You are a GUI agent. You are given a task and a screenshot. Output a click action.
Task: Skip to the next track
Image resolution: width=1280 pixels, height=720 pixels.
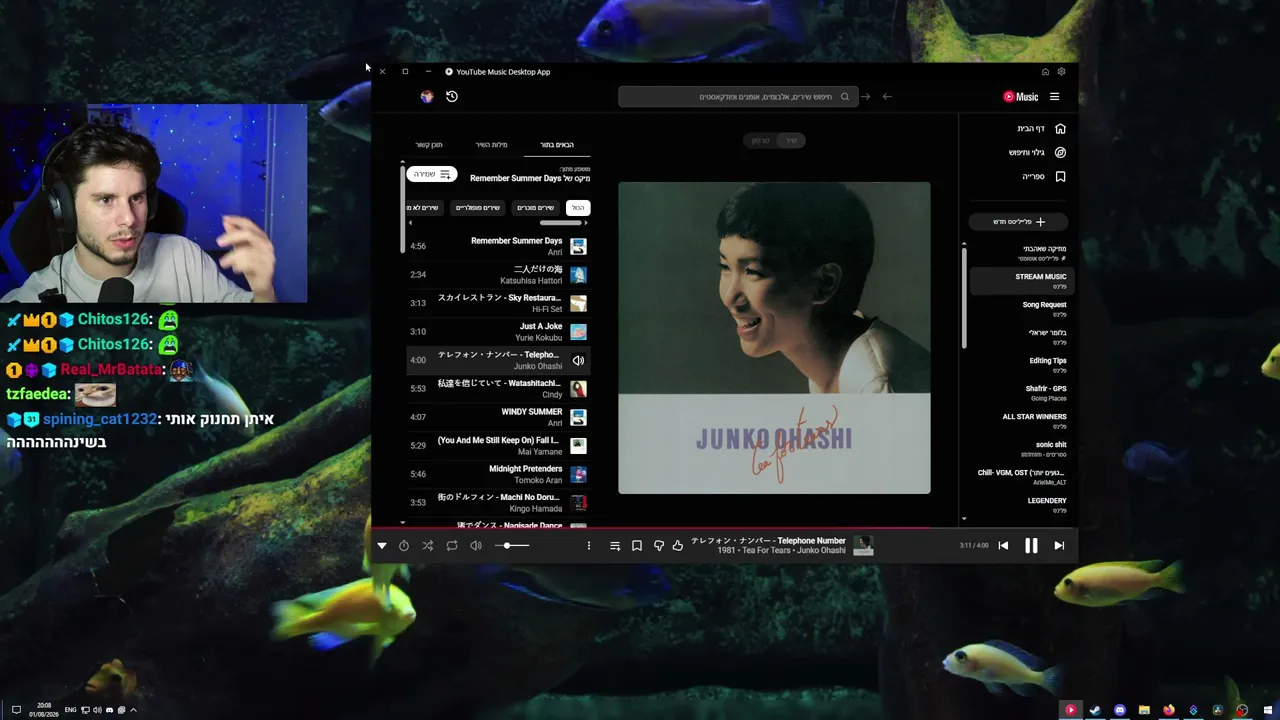click(x=1059, y=546)
